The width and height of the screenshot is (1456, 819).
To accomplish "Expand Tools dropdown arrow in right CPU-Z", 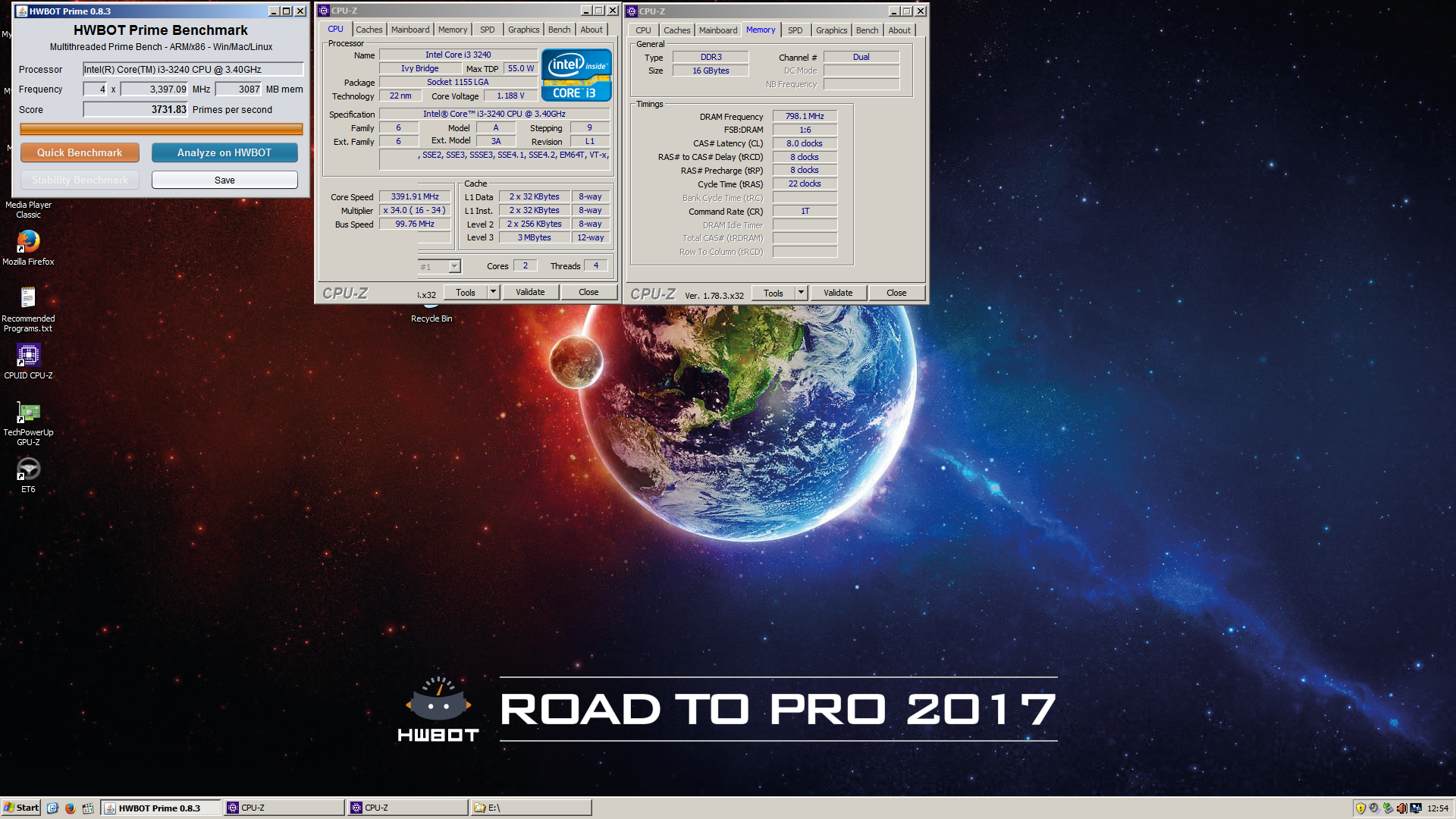I will pyautogui.click(x=801, y=293).
